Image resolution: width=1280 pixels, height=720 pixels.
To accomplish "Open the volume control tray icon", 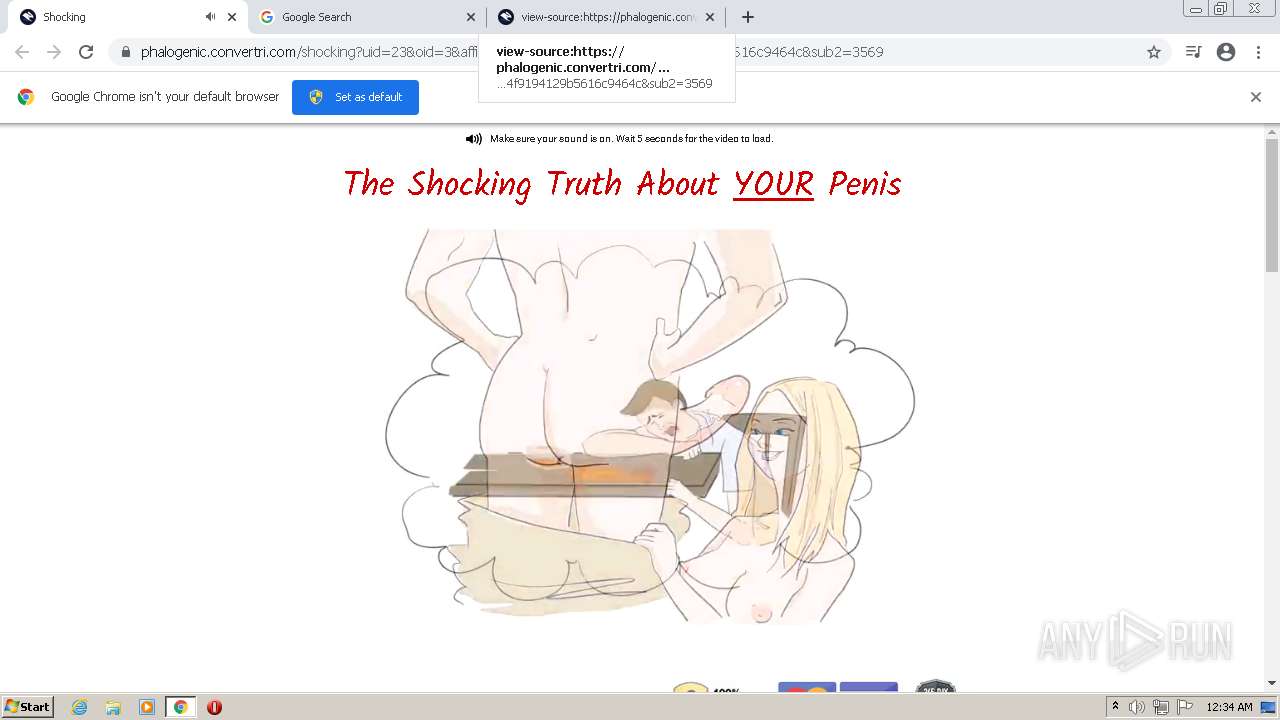I will (1137, 707).
